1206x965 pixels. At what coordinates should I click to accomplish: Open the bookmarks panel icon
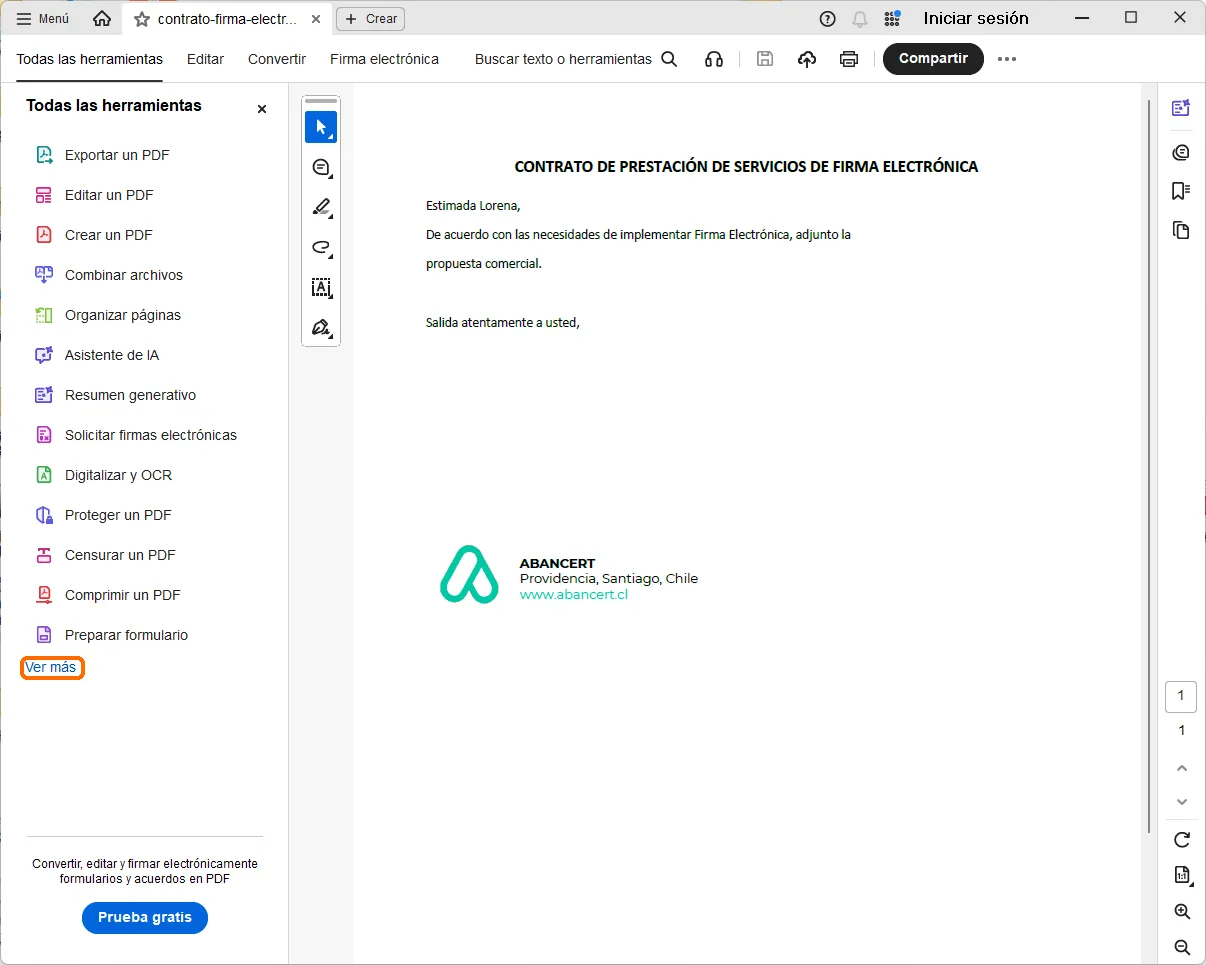[1181, 191]
